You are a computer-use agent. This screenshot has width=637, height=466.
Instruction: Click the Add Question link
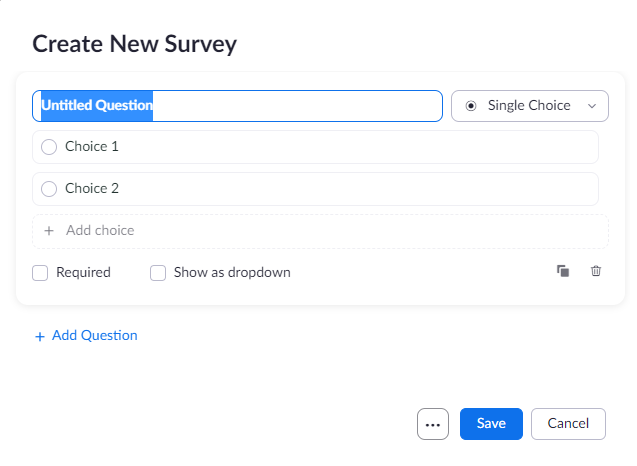click(x=94, y=336)
